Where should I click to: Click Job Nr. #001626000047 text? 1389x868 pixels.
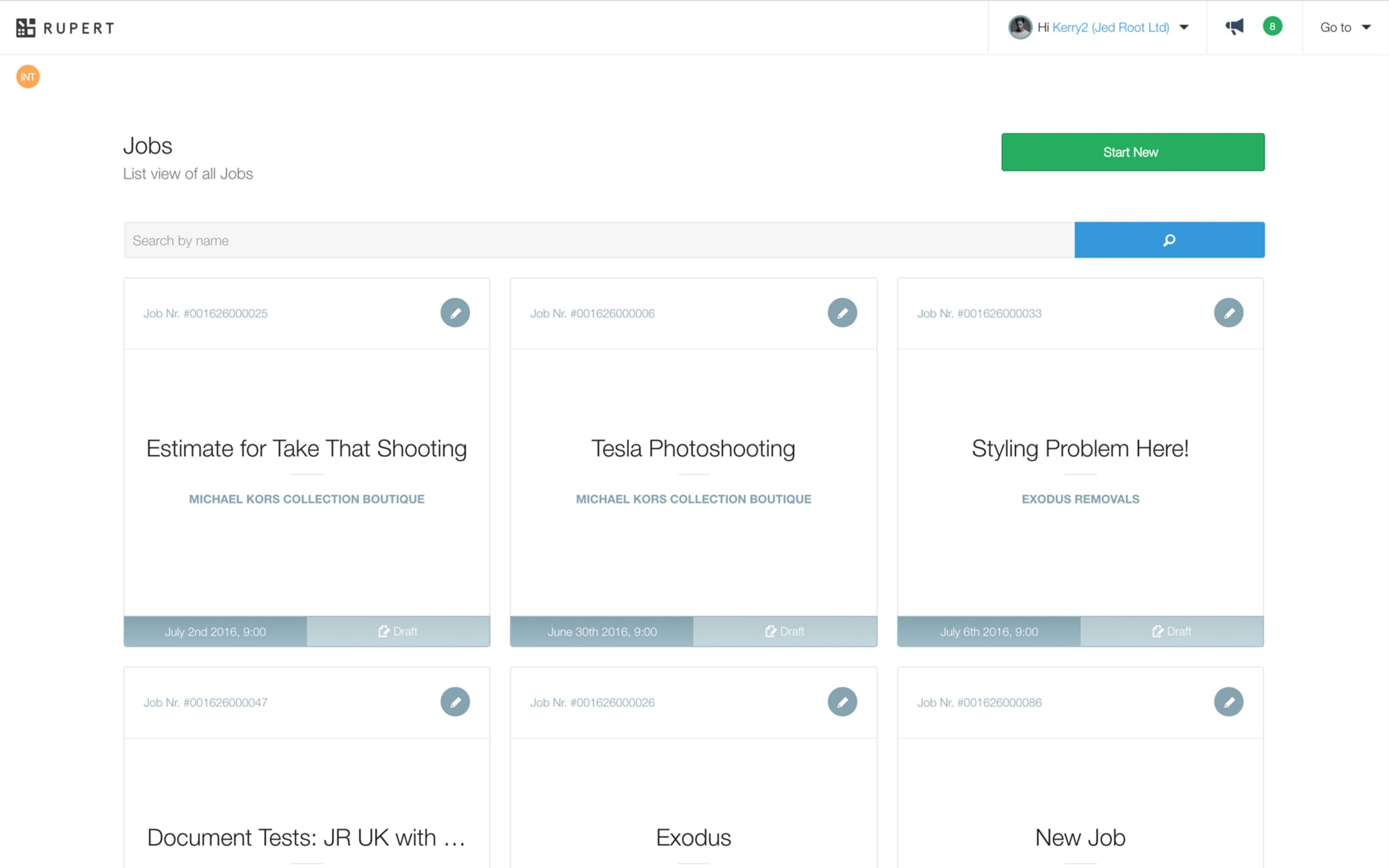[206, 703]
